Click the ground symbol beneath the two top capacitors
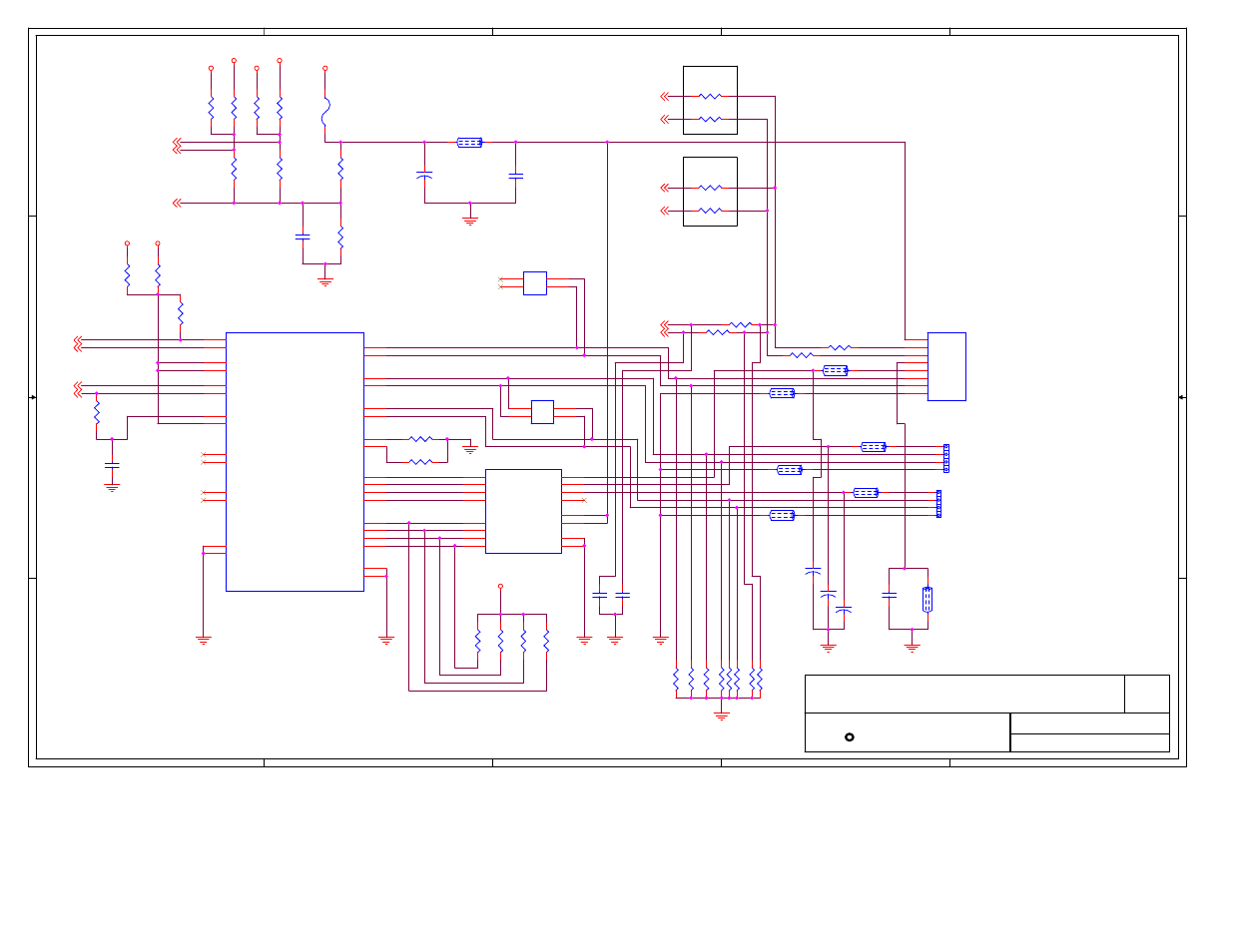1233x952 pixels. [x=470, y=221]
